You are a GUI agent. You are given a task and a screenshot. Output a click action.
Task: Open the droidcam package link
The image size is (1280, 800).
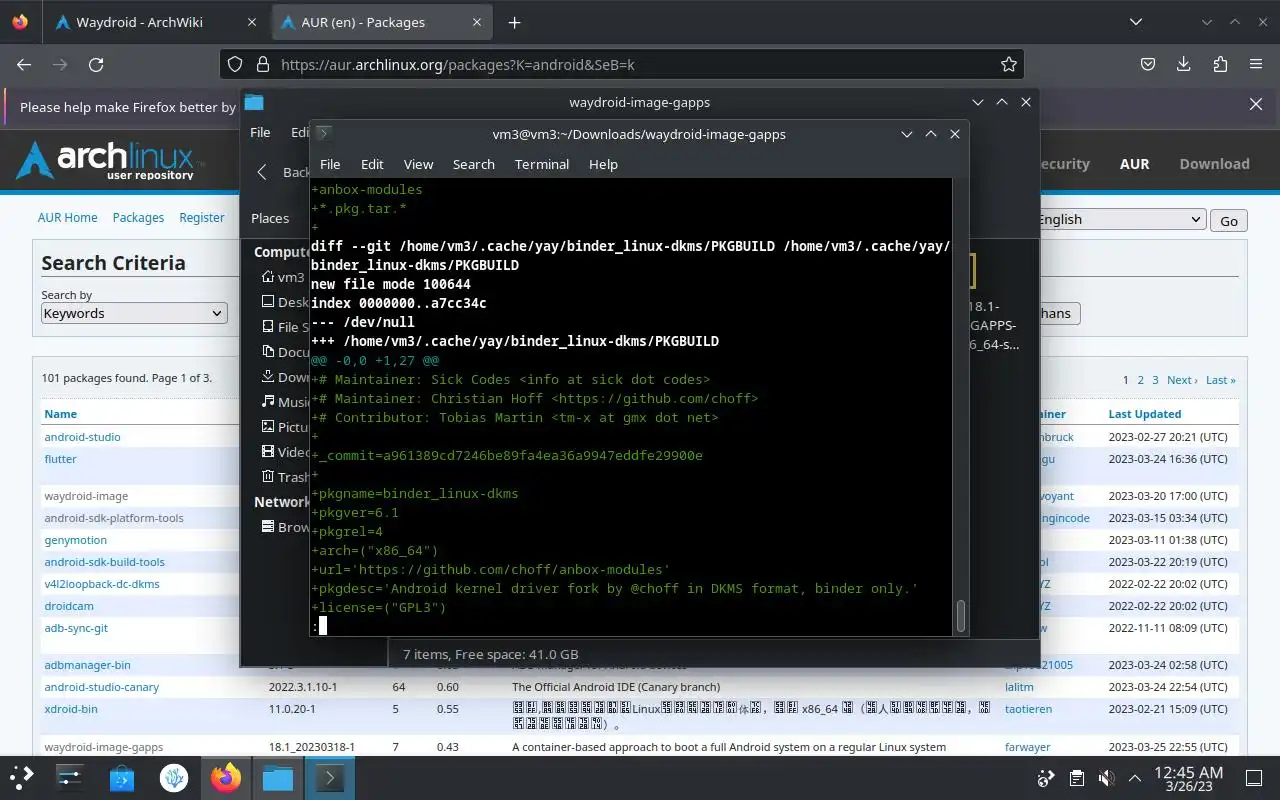coord(69,606)
